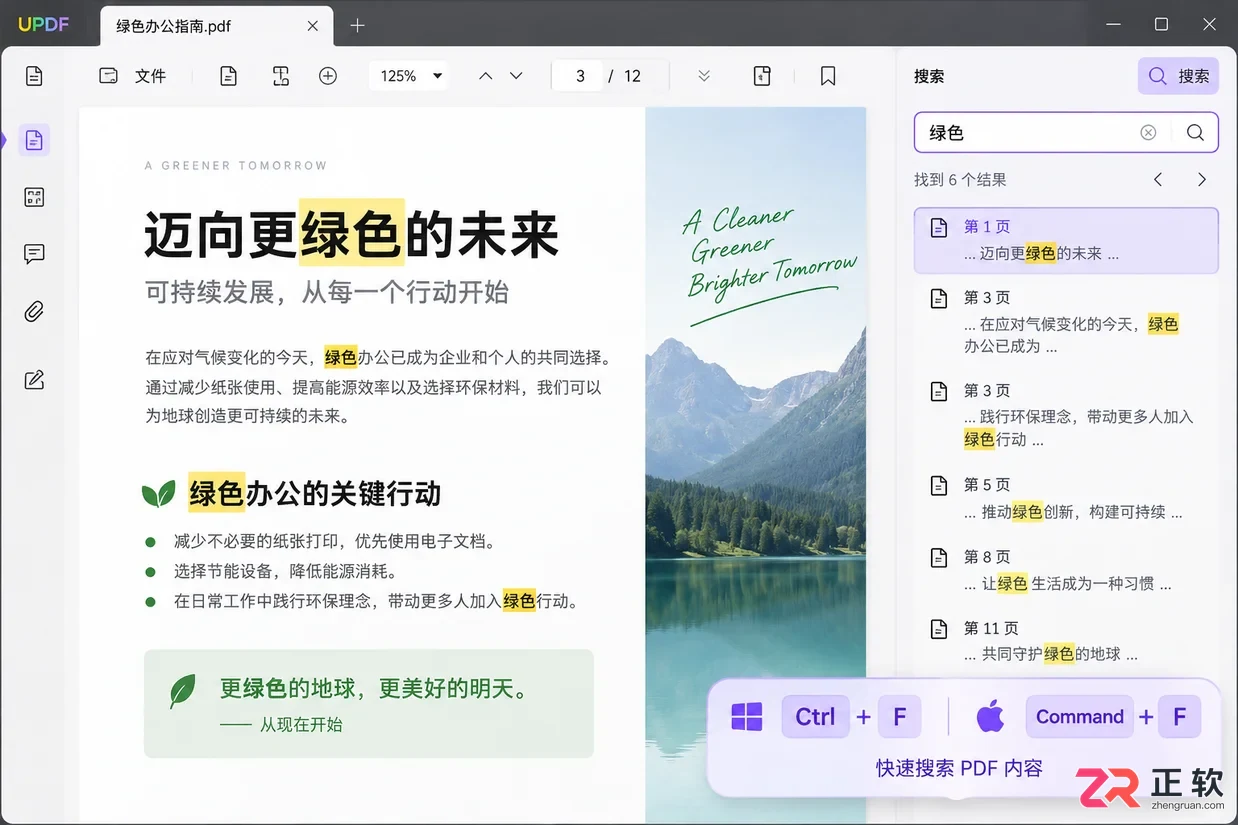The width and height of the screenshot is (1238, 825).
Task: Jump to last page double-chevron icon
Action: [x=704, y=76]
